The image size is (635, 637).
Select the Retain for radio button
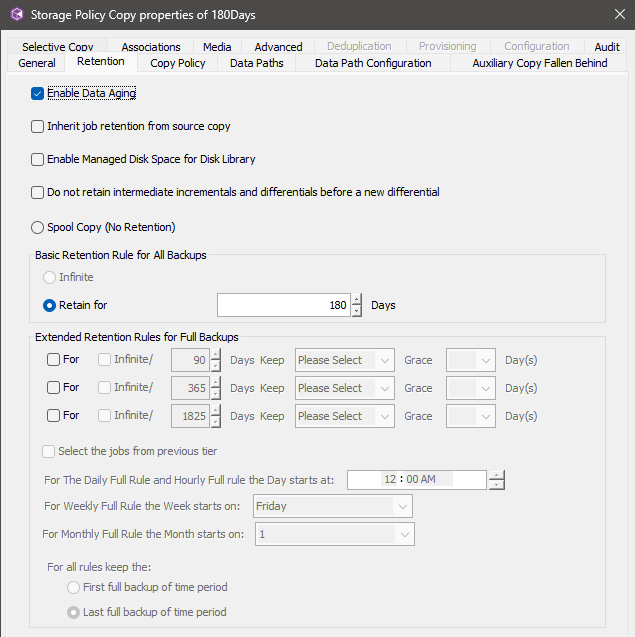click(49, 305)
